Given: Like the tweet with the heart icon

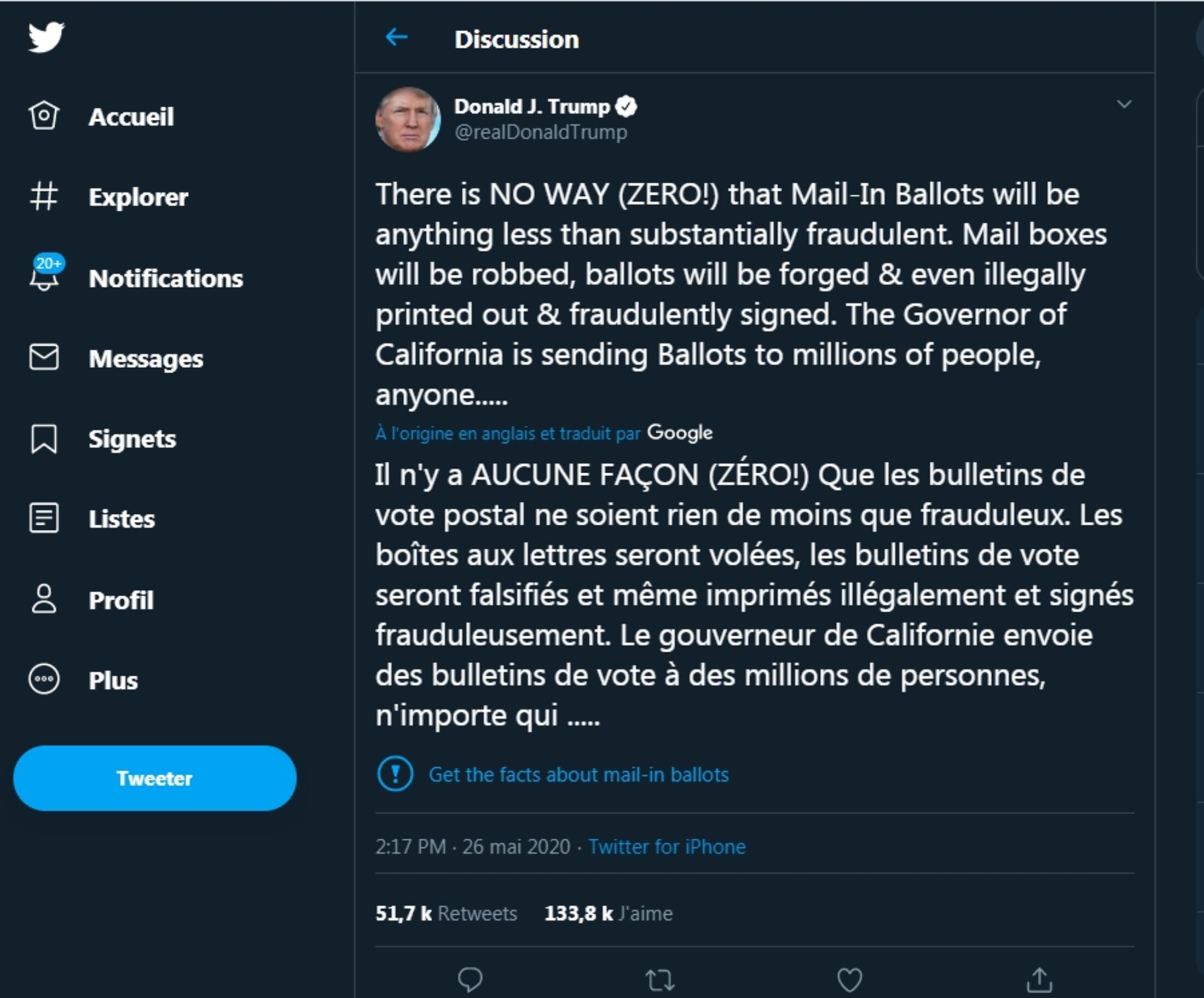Looking at the screenshot, I should [850, 979].
